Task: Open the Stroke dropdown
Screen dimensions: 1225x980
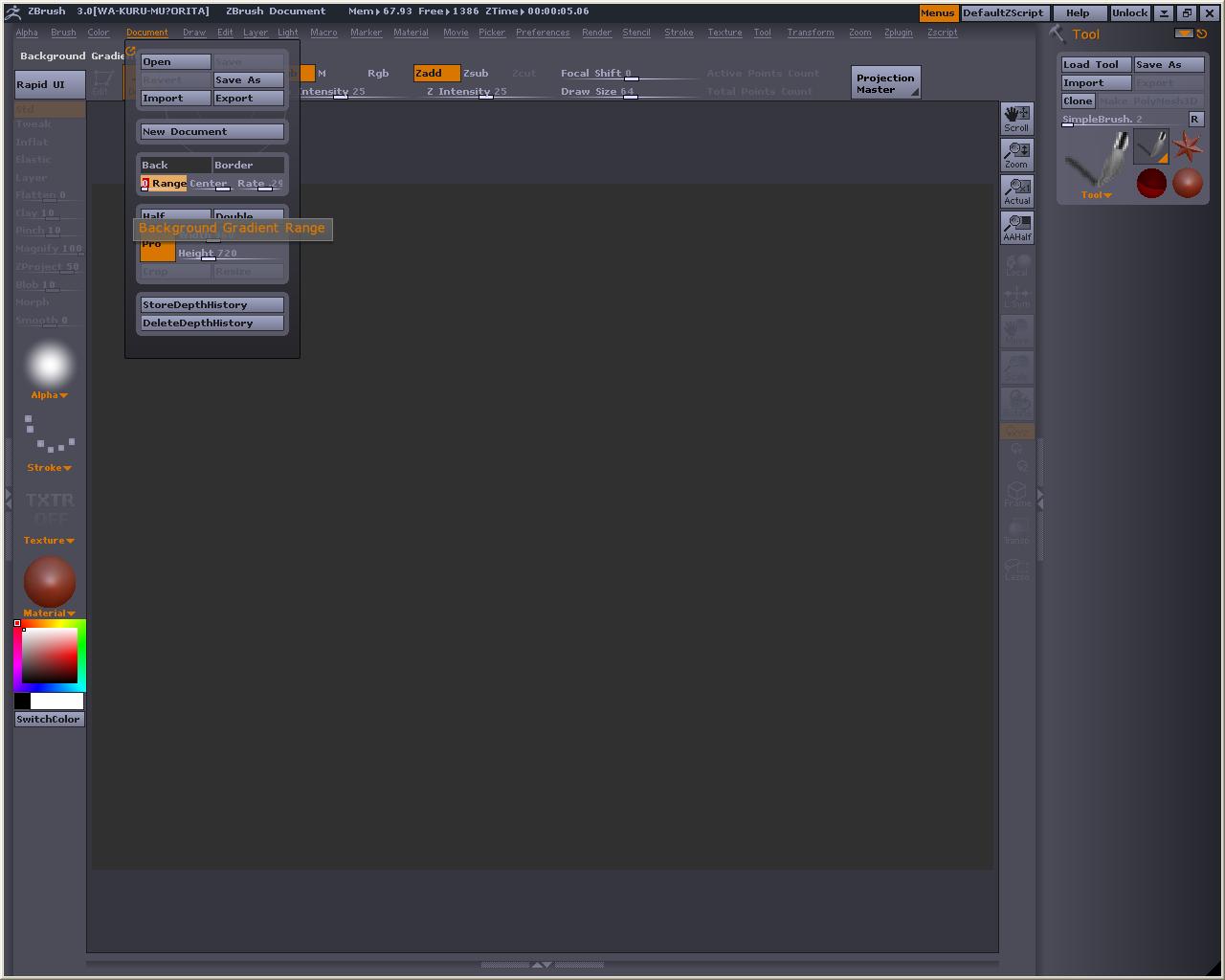Action: point(49,468)
